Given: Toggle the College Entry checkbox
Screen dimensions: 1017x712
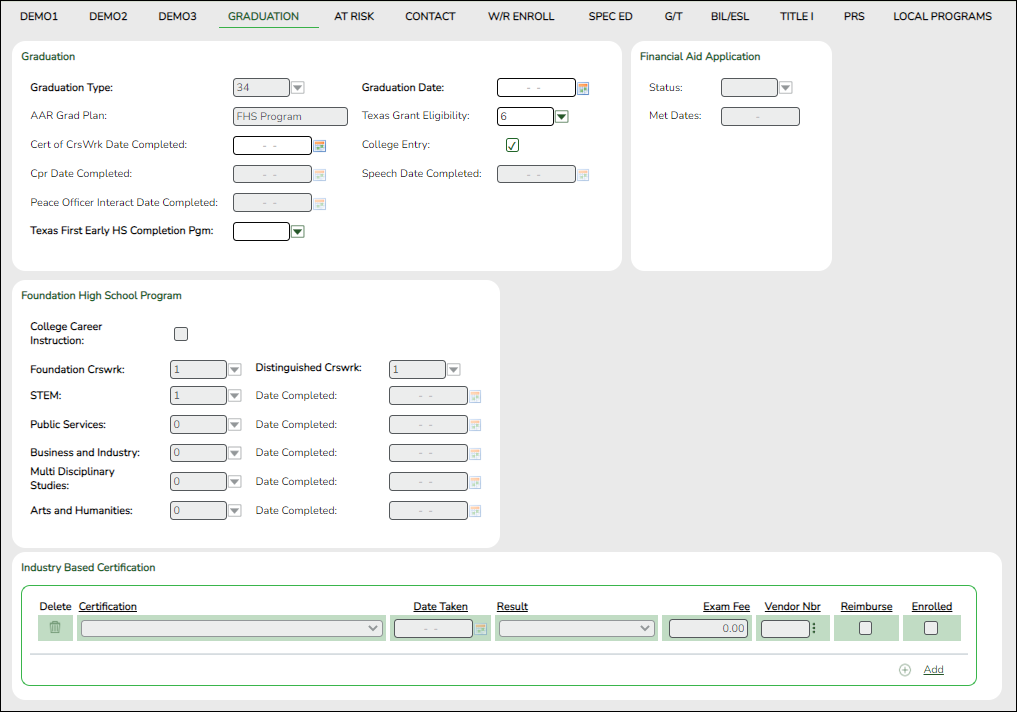Looking at the screenshot, I should tap(512, 144).
